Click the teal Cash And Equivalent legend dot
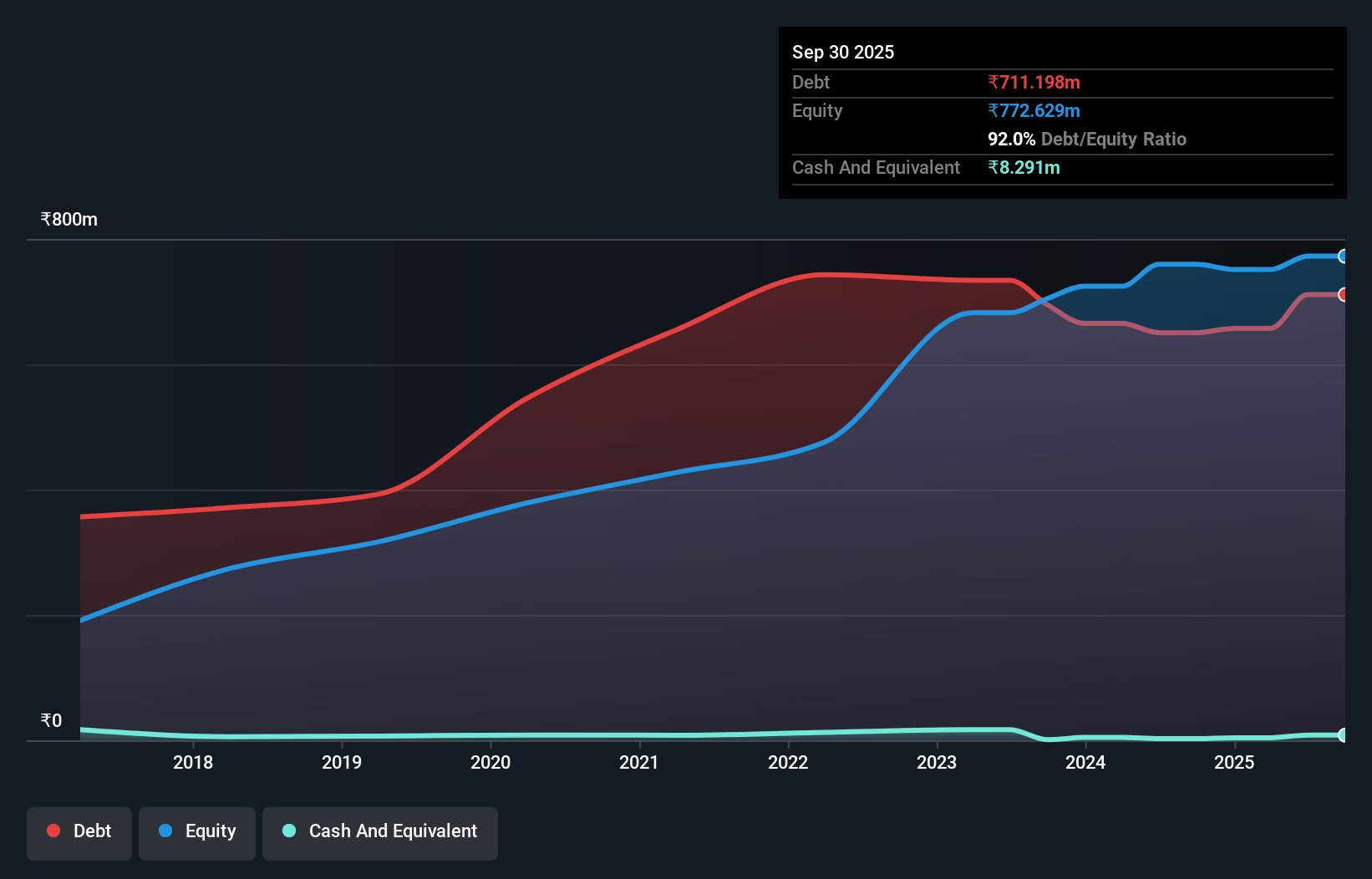Image resolution: width=1372 pixels, height=879 pixels. [288, 831]
